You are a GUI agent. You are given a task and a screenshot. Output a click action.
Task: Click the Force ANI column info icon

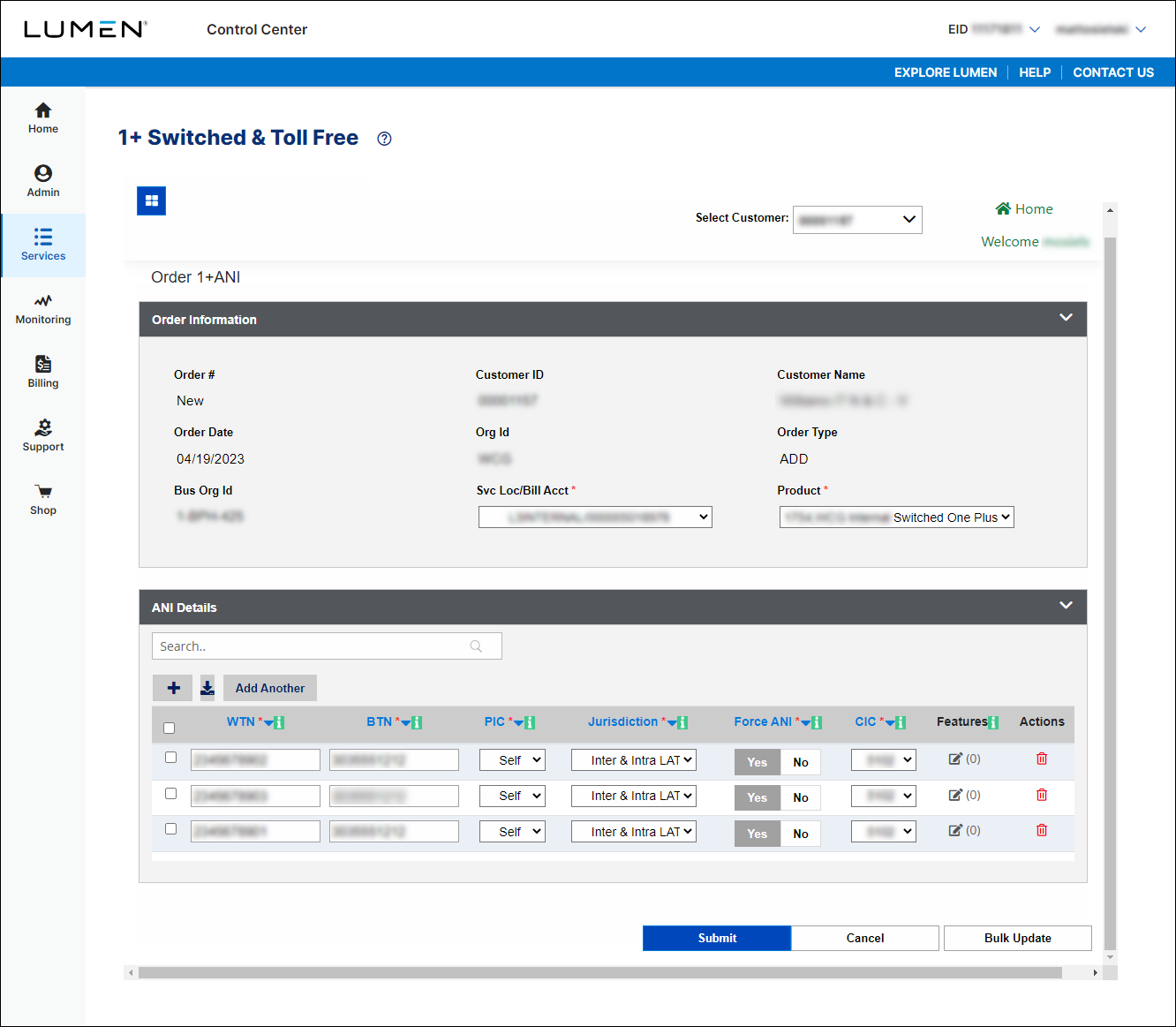[x=817, y=722]
